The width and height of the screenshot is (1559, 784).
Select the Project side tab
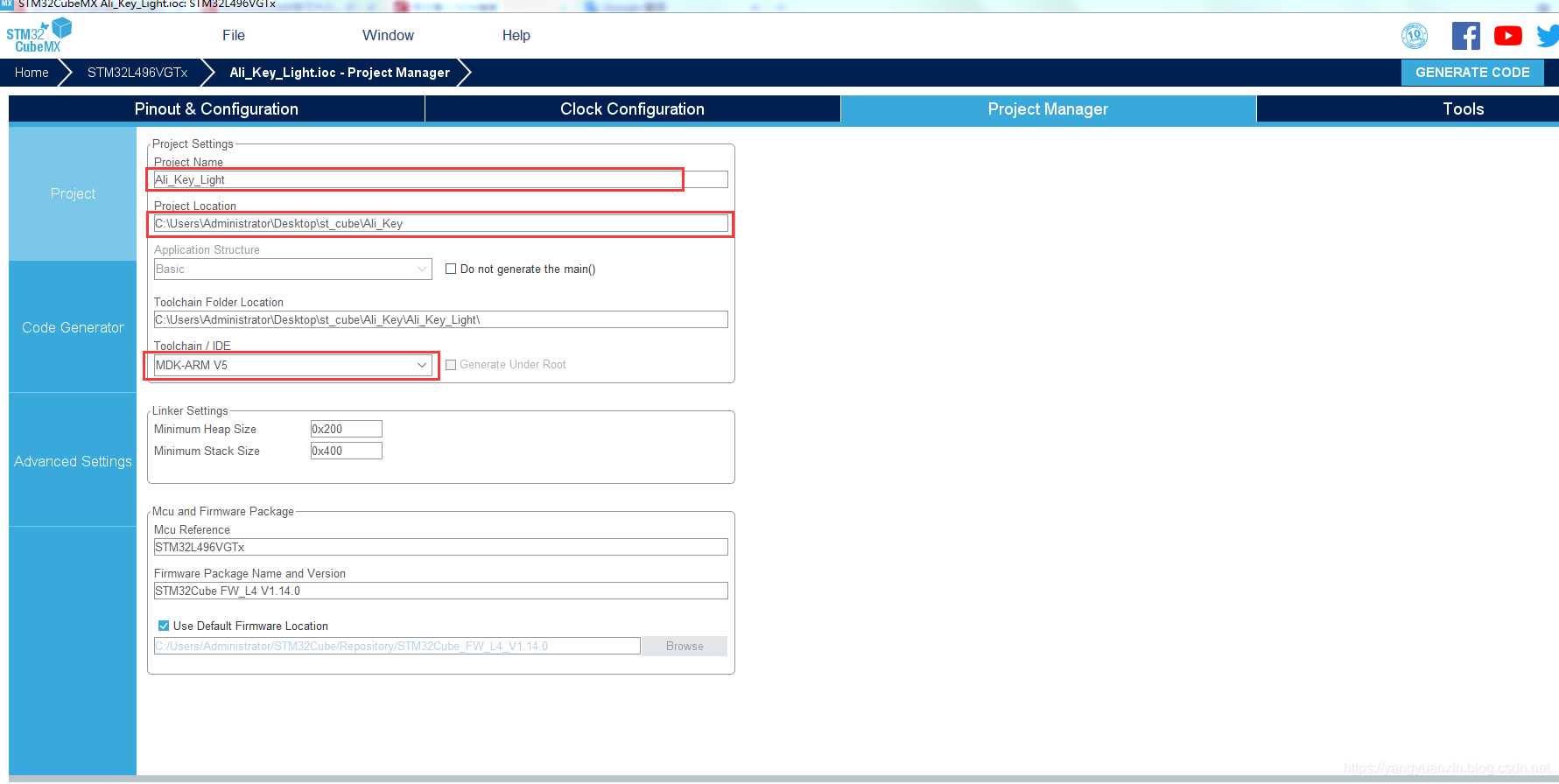pyautogui.click(x=73, y=193)
